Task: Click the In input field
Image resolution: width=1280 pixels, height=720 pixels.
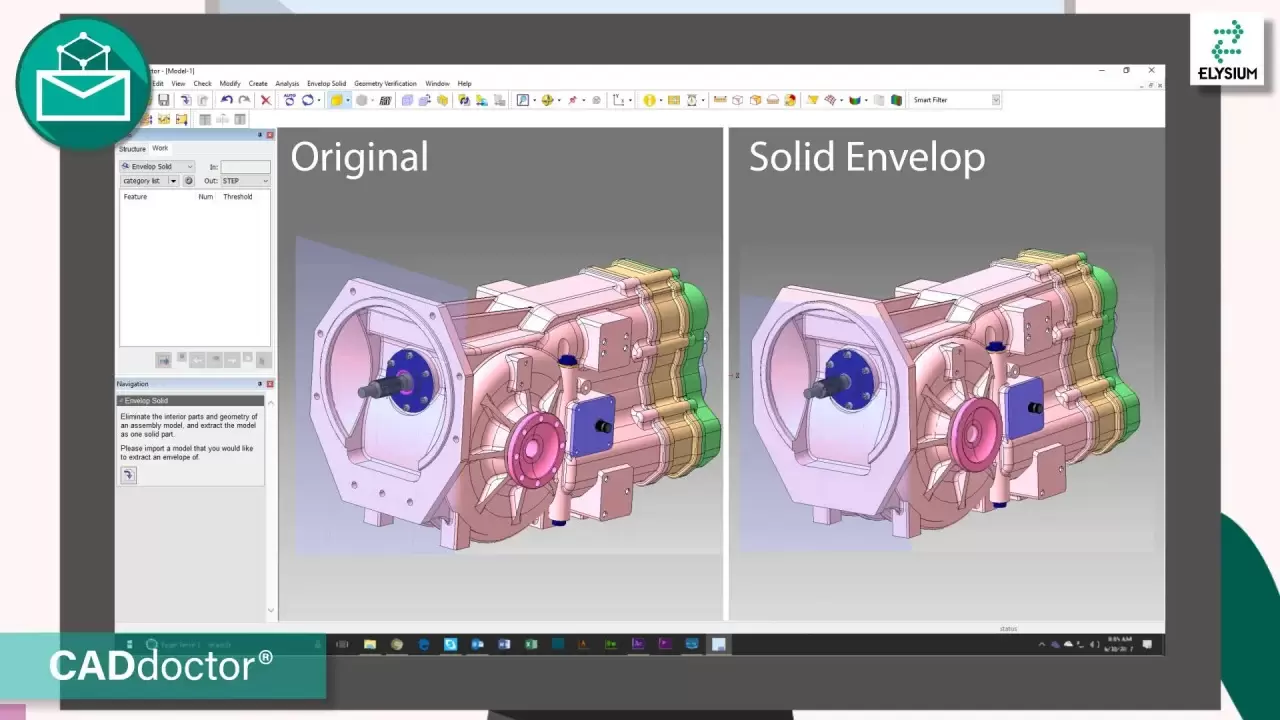Action: 245,167
